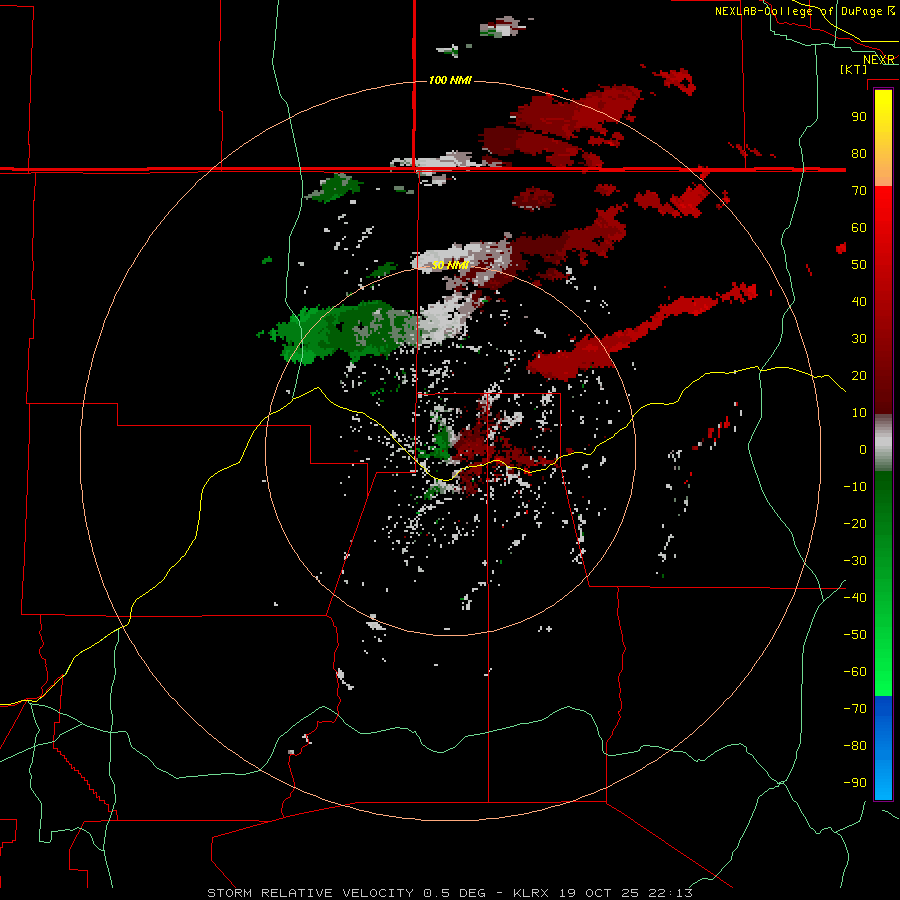This screenshot has width=900, height=900.
Task: Select the 90 value on velocity scale
Action: pos(859,117)
